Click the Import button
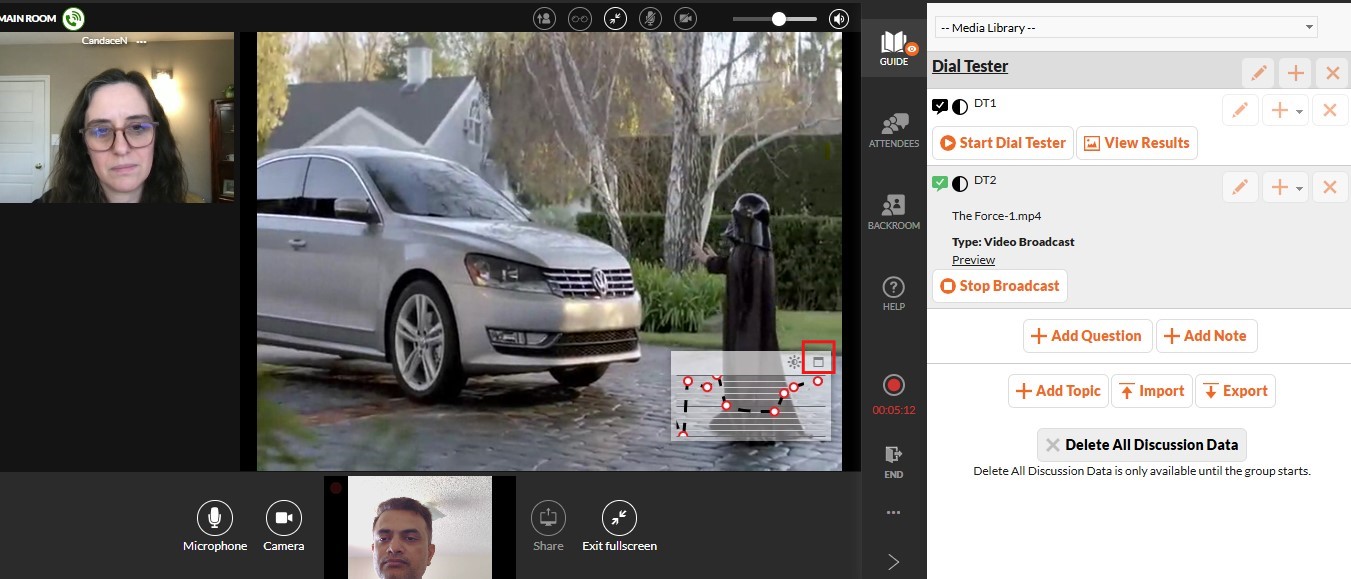This screenshot has width=1351, height=579. point(1151,391)
